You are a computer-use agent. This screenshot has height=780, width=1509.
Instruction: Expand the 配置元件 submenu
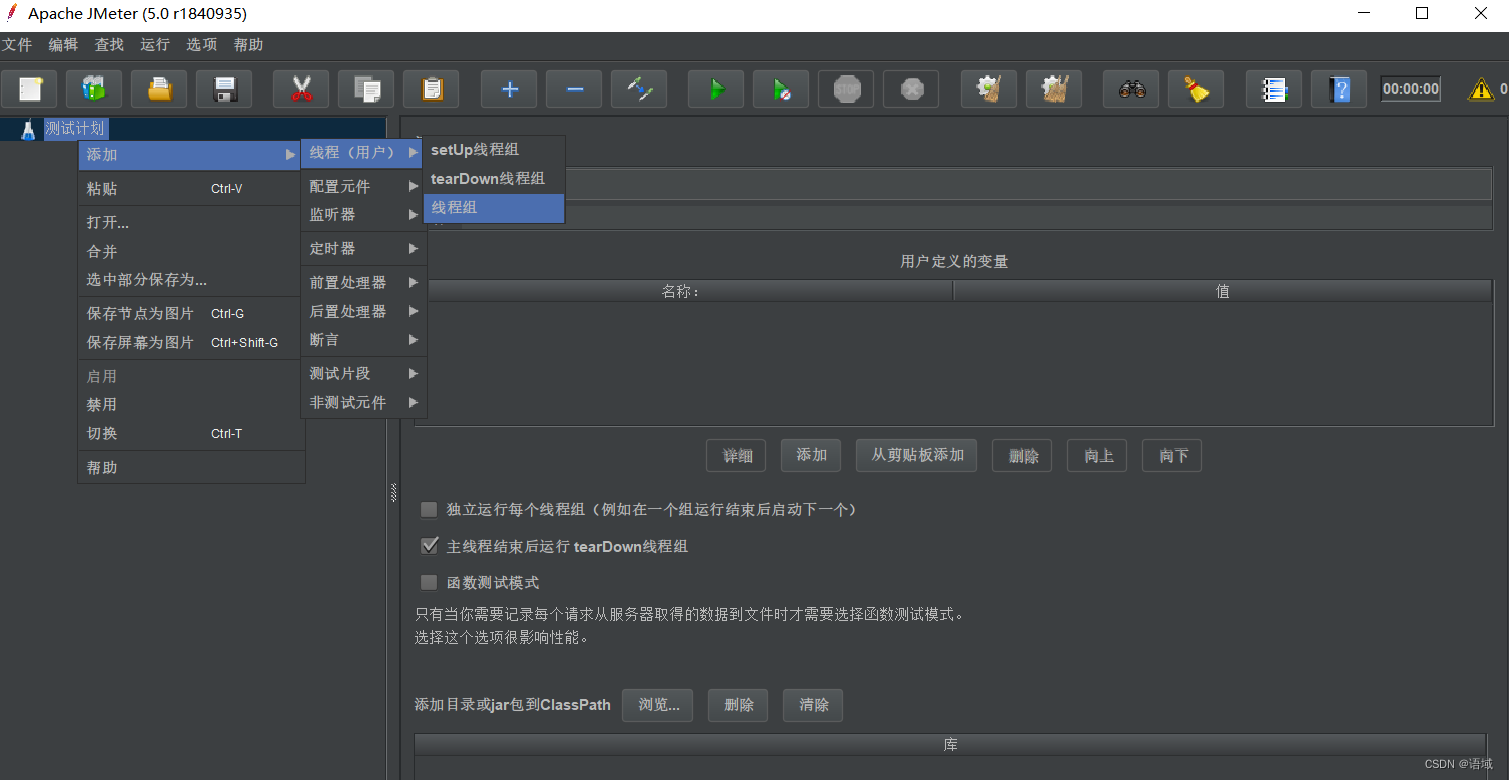[364, 187]
